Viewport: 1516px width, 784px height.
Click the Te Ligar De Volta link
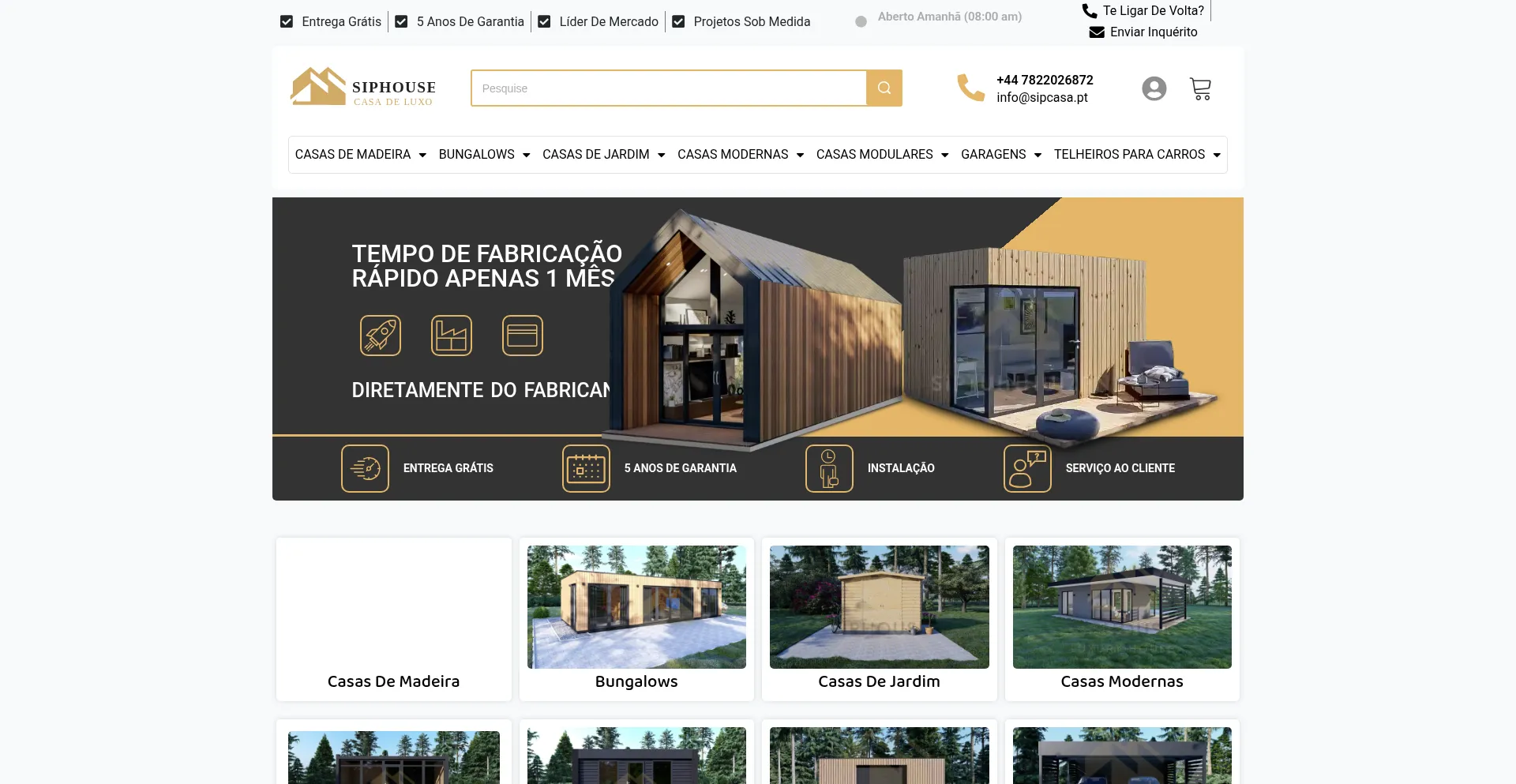pos(1152,11)
